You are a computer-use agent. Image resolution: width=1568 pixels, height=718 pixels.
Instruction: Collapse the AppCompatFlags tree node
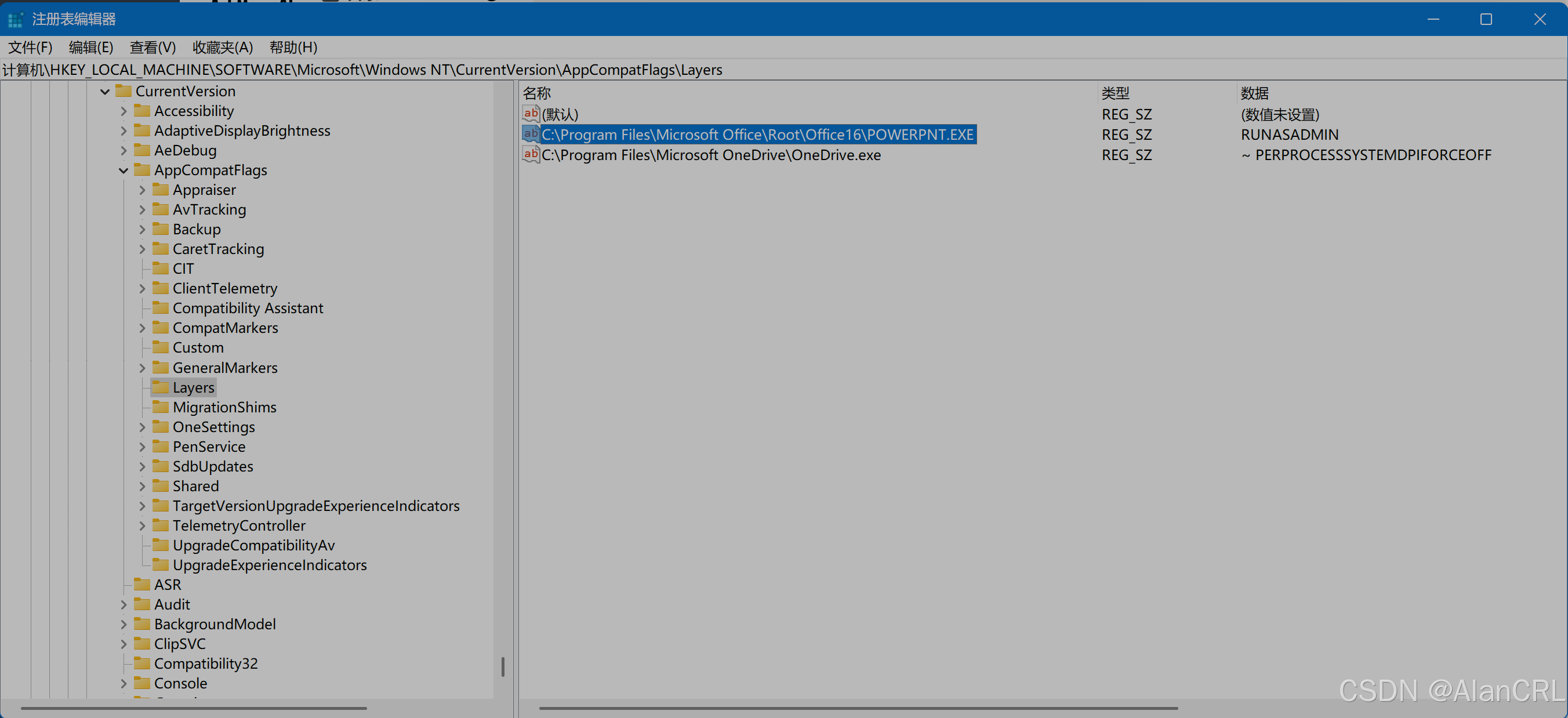click(x=124, y=171)
